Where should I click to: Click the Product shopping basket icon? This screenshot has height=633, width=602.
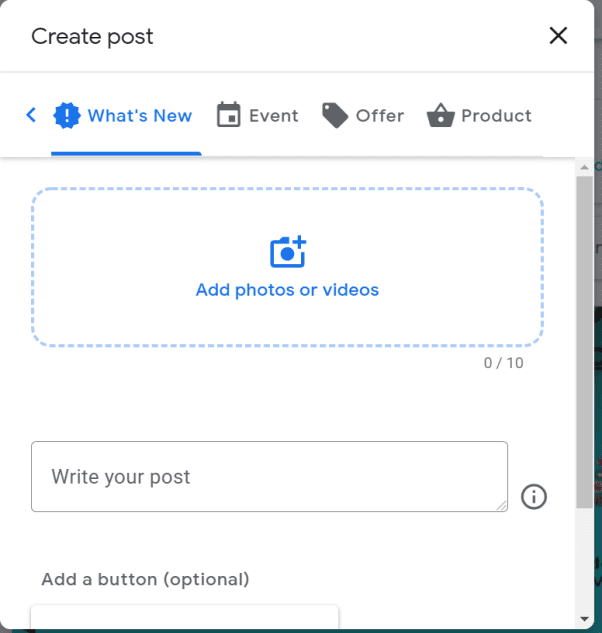coord(440,115)
